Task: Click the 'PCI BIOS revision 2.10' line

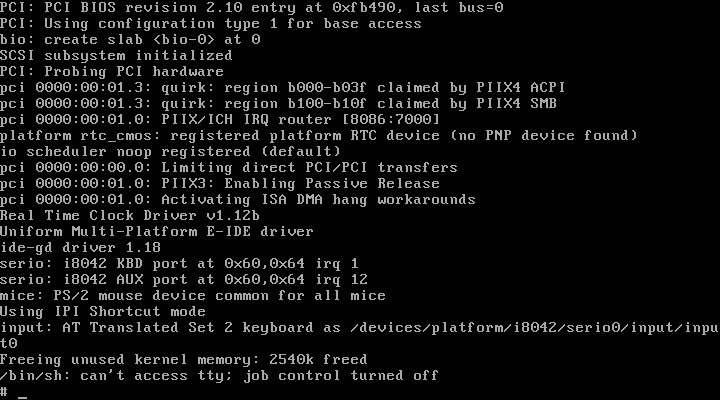Action: (x=250, y=7)
